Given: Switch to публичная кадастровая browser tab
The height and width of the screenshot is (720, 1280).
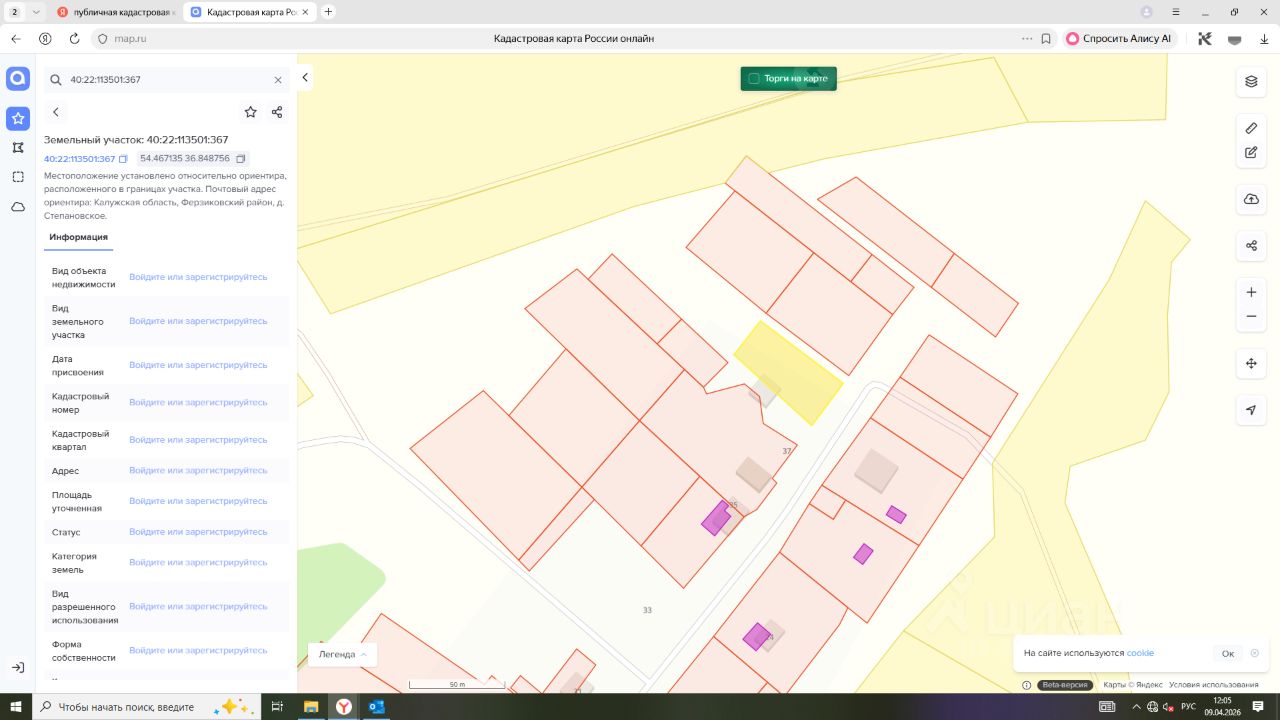Looking at the screenshot, I should pos(117,12).
